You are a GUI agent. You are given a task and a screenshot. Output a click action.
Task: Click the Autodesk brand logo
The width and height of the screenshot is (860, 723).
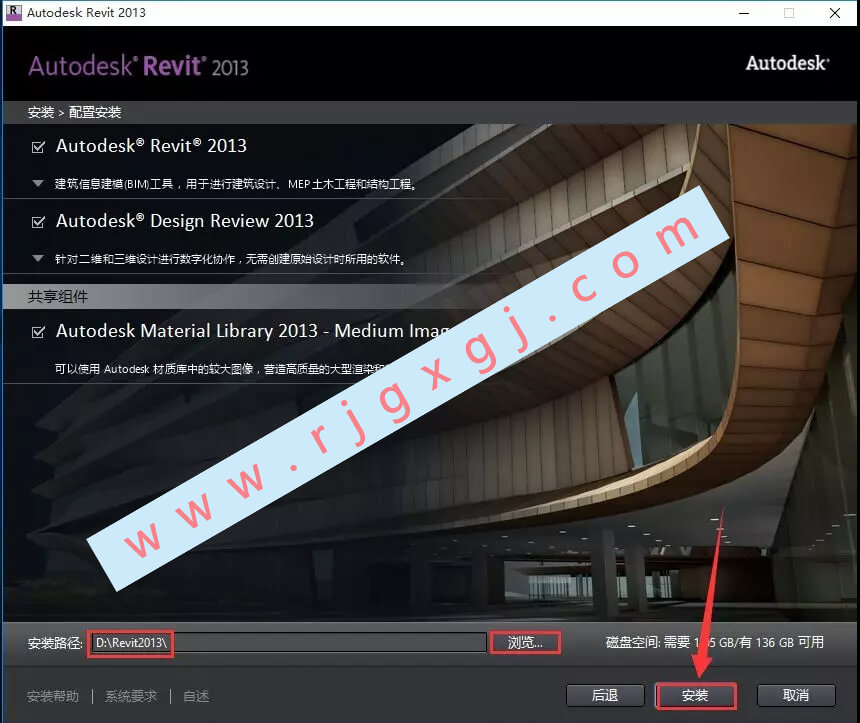pos(788,63)
